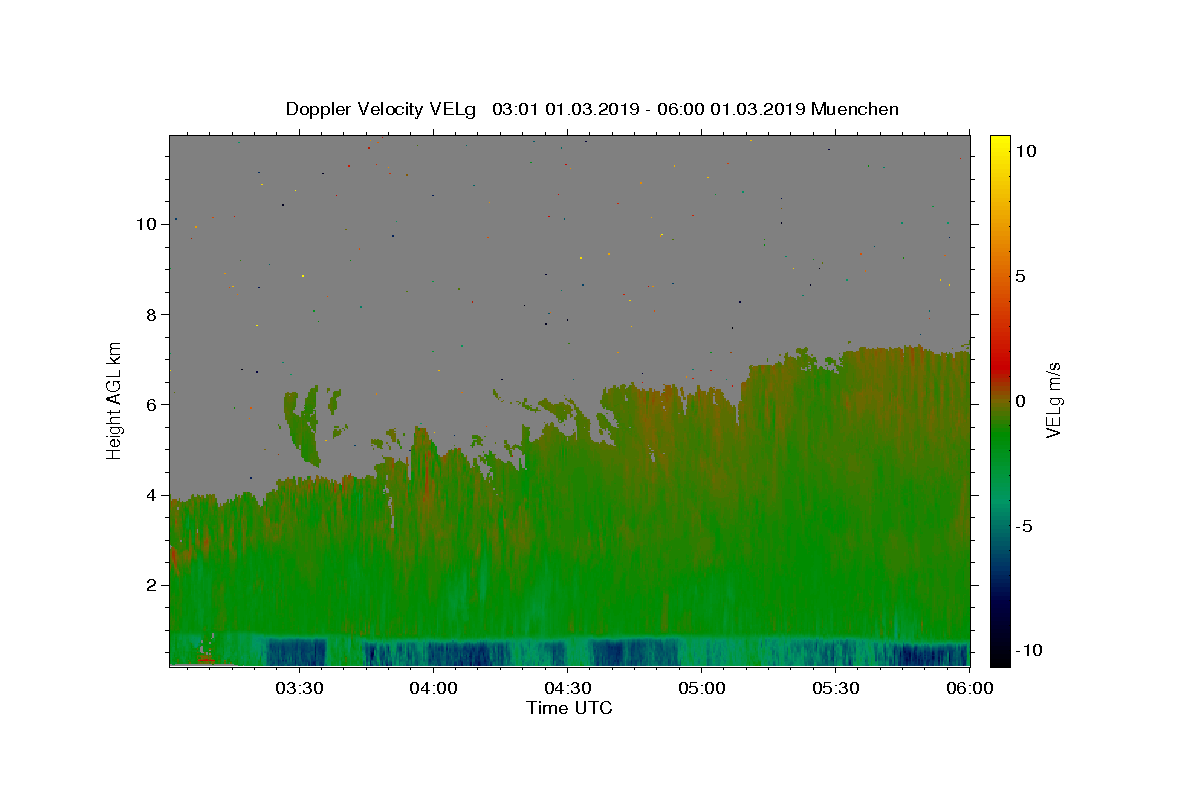Click the height axis label '2'
Image resolution: width=1200 pixels, height=800 pixels.
tap(151, 585)
